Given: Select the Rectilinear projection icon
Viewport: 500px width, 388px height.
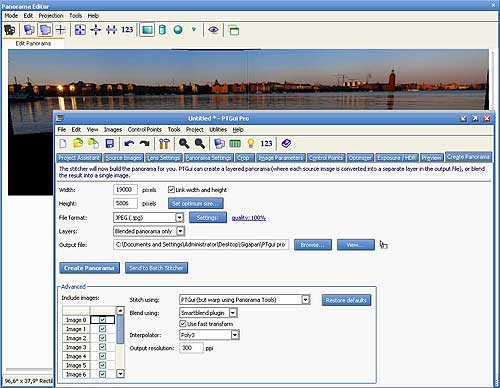Looking at the screenshot, I should [147, 30].
